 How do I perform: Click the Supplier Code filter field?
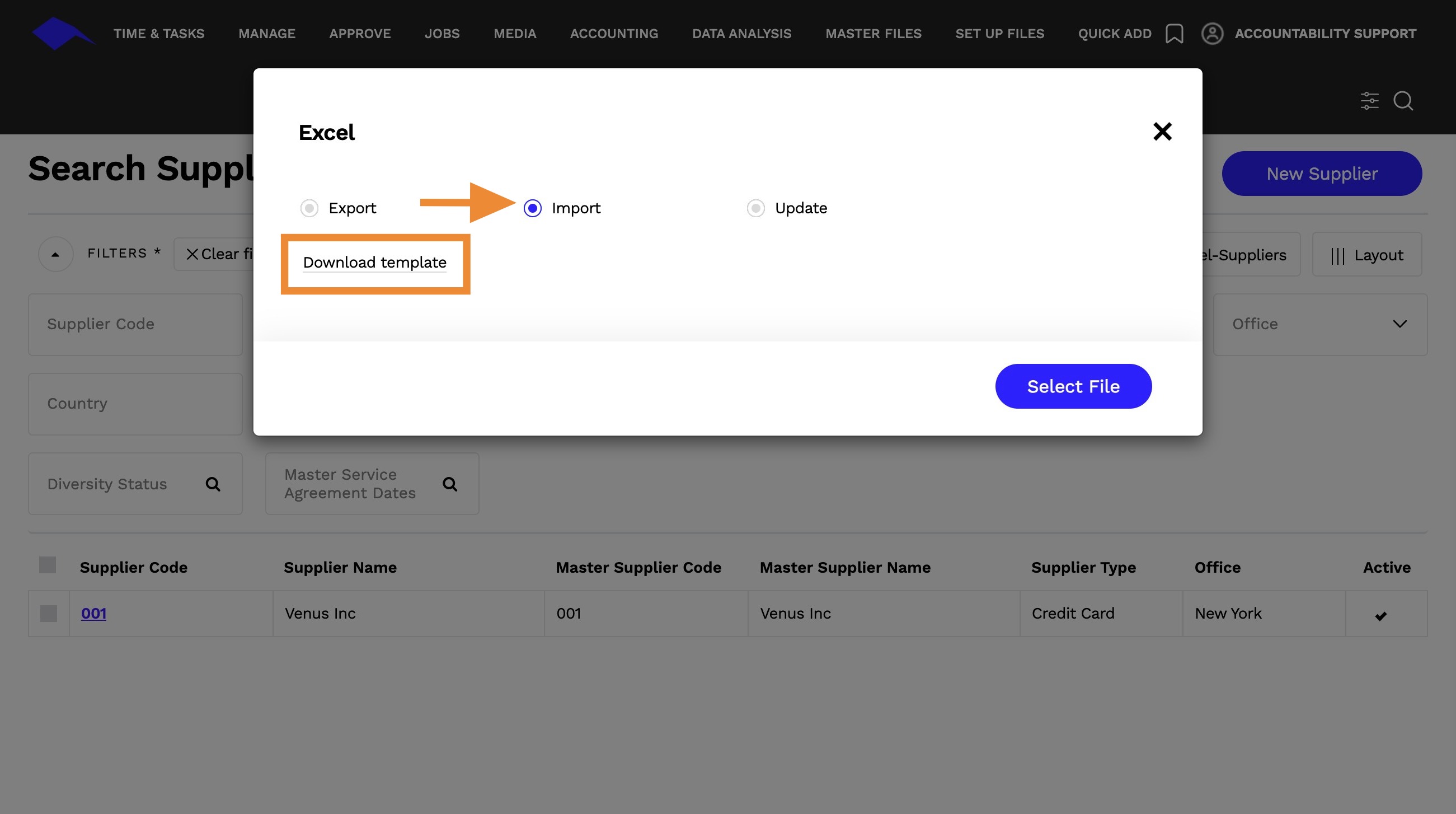tap(135, 324)
